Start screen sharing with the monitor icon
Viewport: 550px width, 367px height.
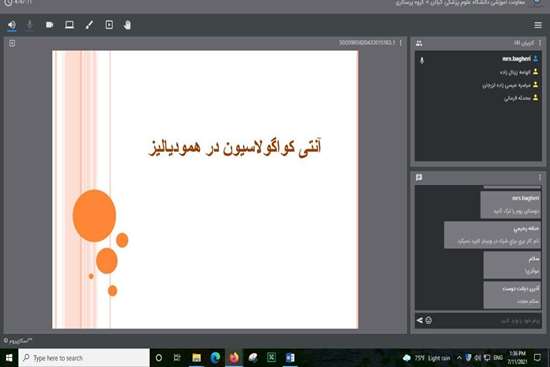69,25
